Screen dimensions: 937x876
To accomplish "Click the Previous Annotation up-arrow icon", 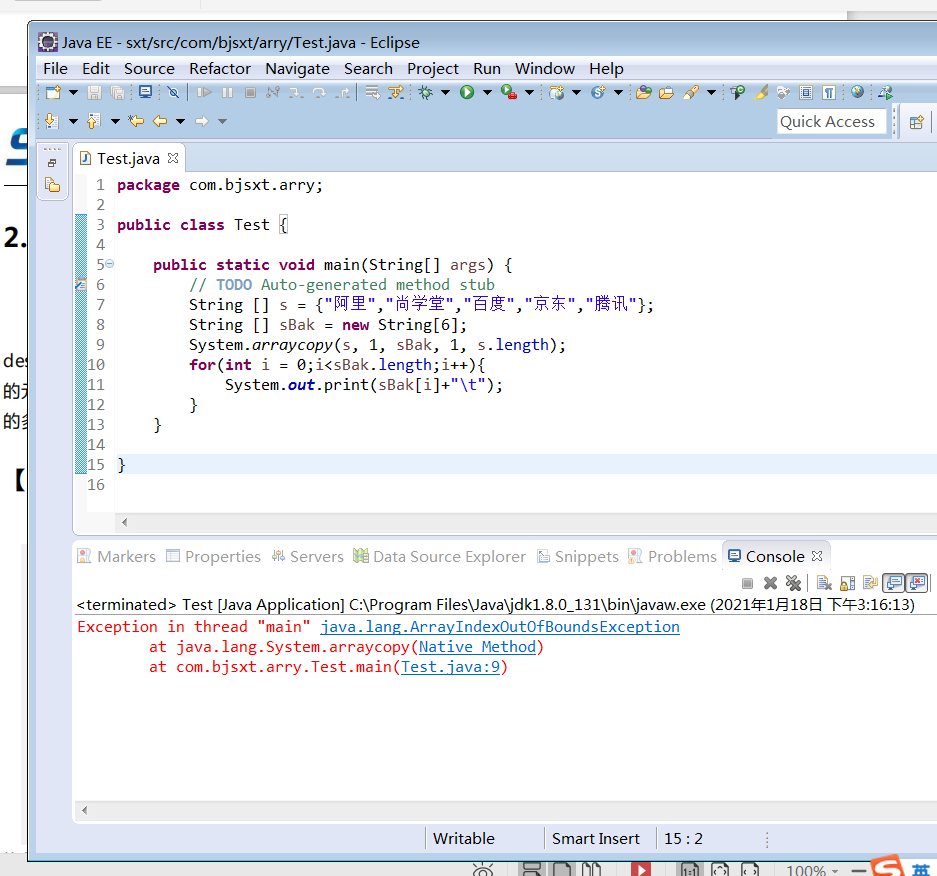I will click(93, 121).
